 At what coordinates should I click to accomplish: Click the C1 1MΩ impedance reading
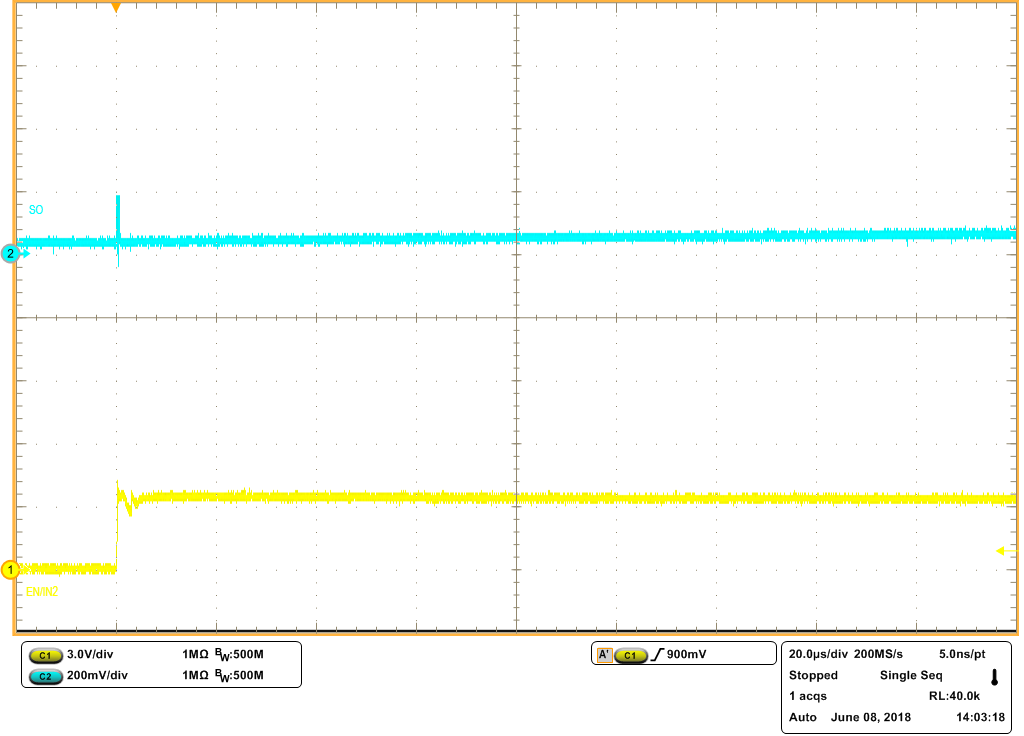(x=195, y=654)
